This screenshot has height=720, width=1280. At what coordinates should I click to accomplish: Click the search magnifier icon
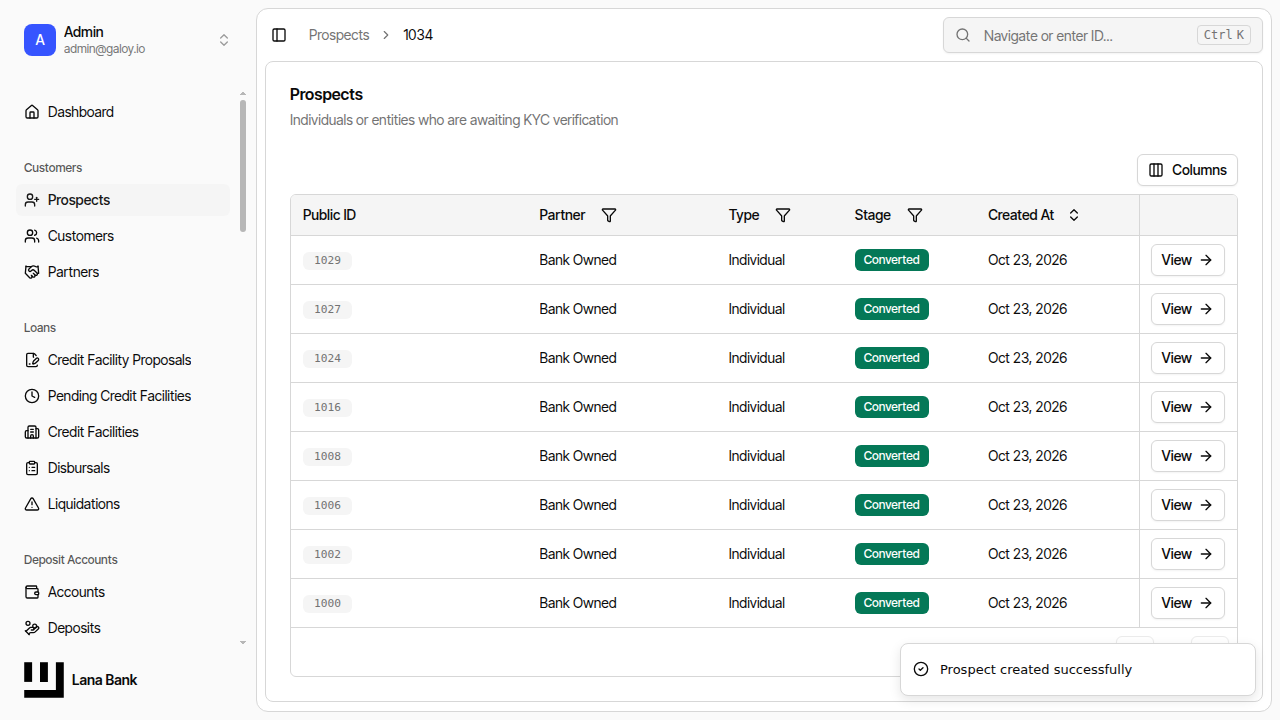coord(963,35)
